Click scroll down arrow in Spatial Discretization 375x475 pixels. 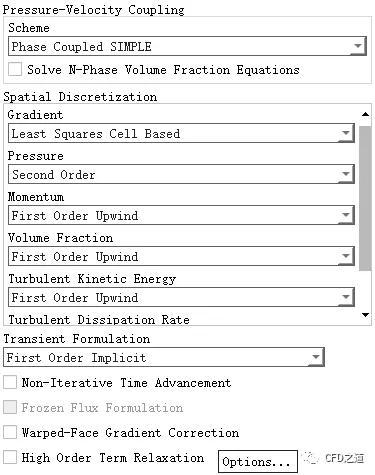pos(365,315)
